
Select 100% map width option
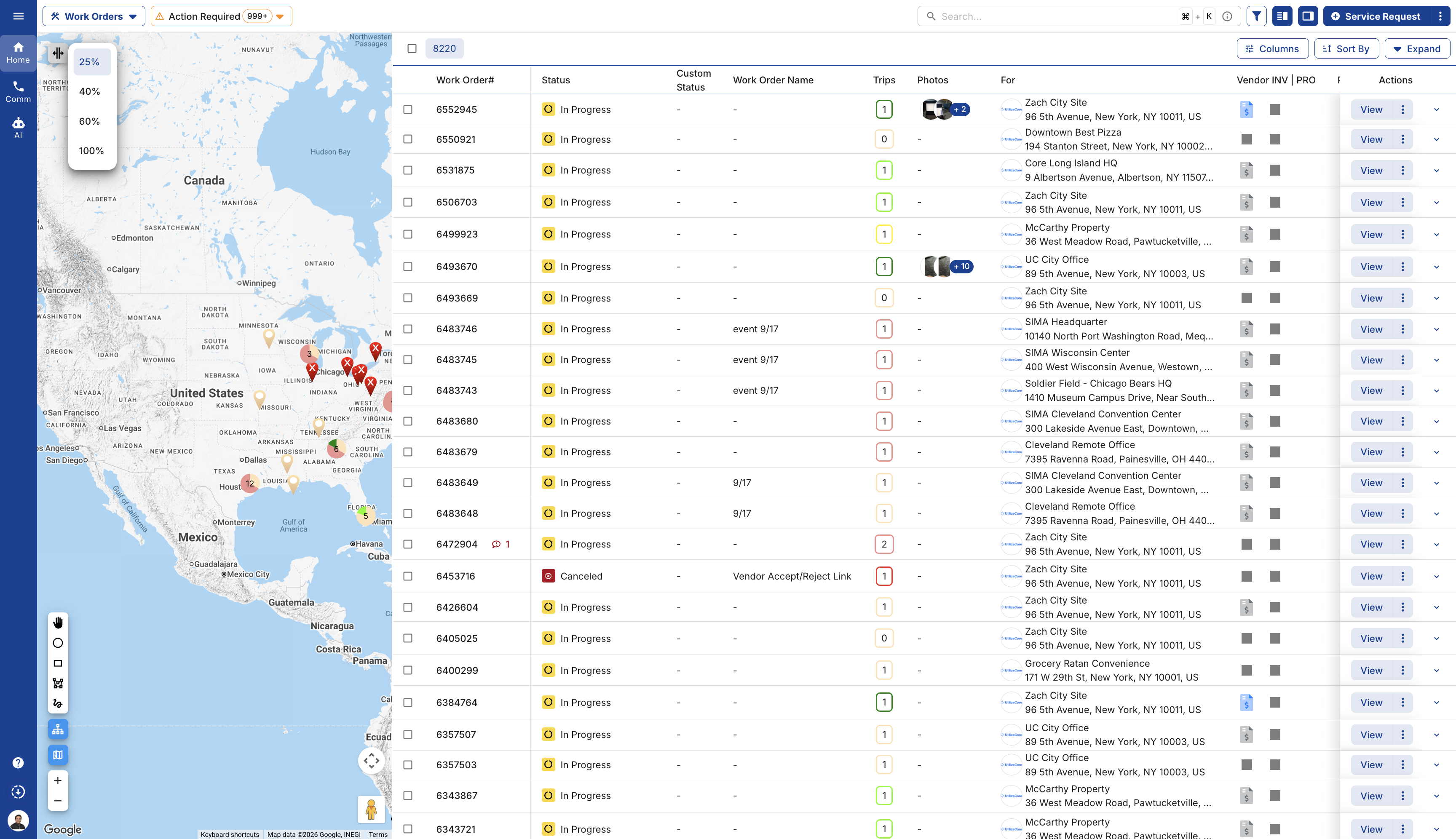coord(92,150)
